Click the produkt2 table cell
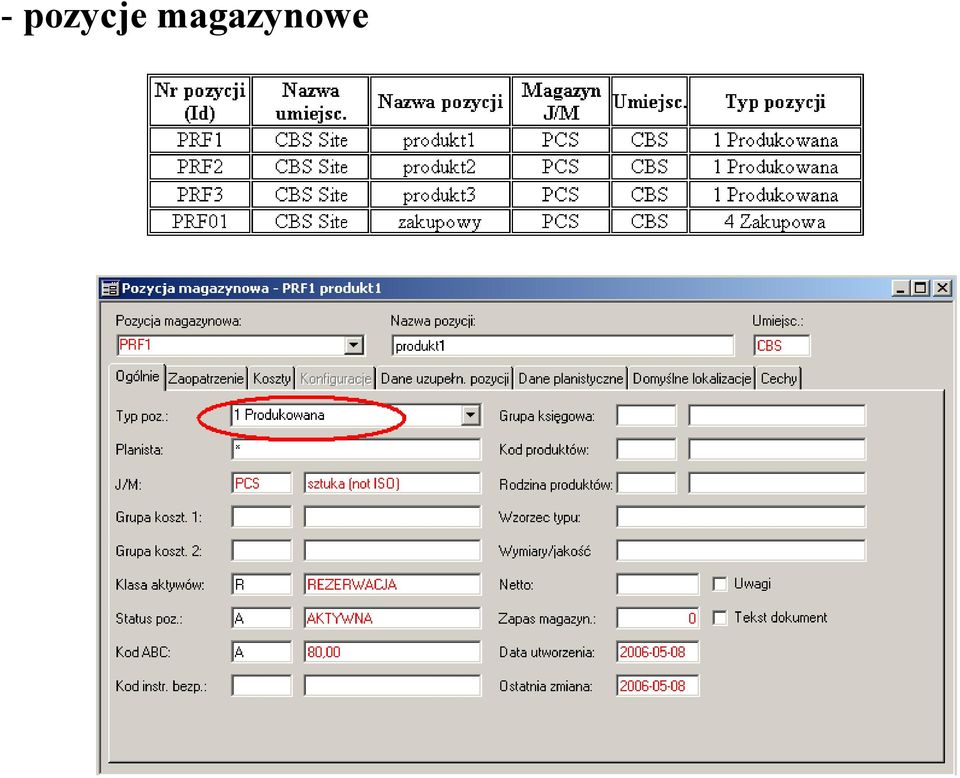The image size is (960, 778). click(x=440, y=167)
